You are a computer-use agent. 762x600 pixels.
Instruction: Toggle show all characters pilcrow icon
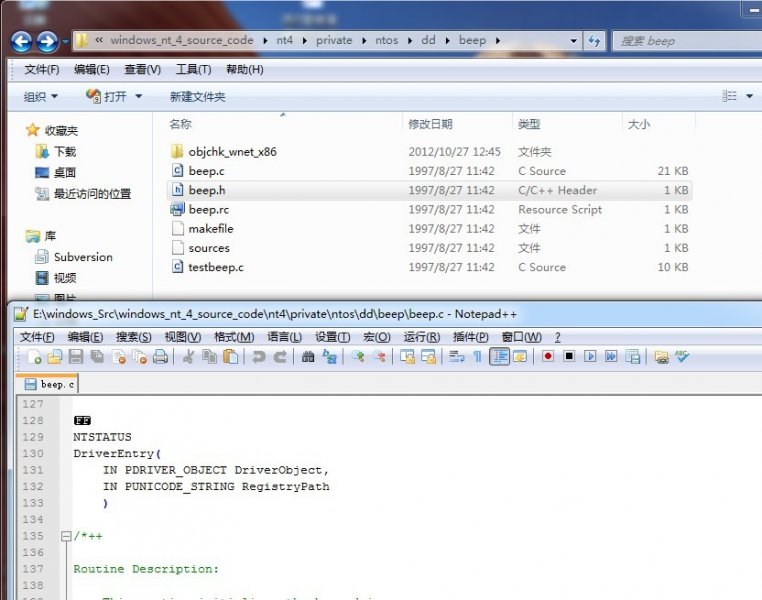click(478, 357)
